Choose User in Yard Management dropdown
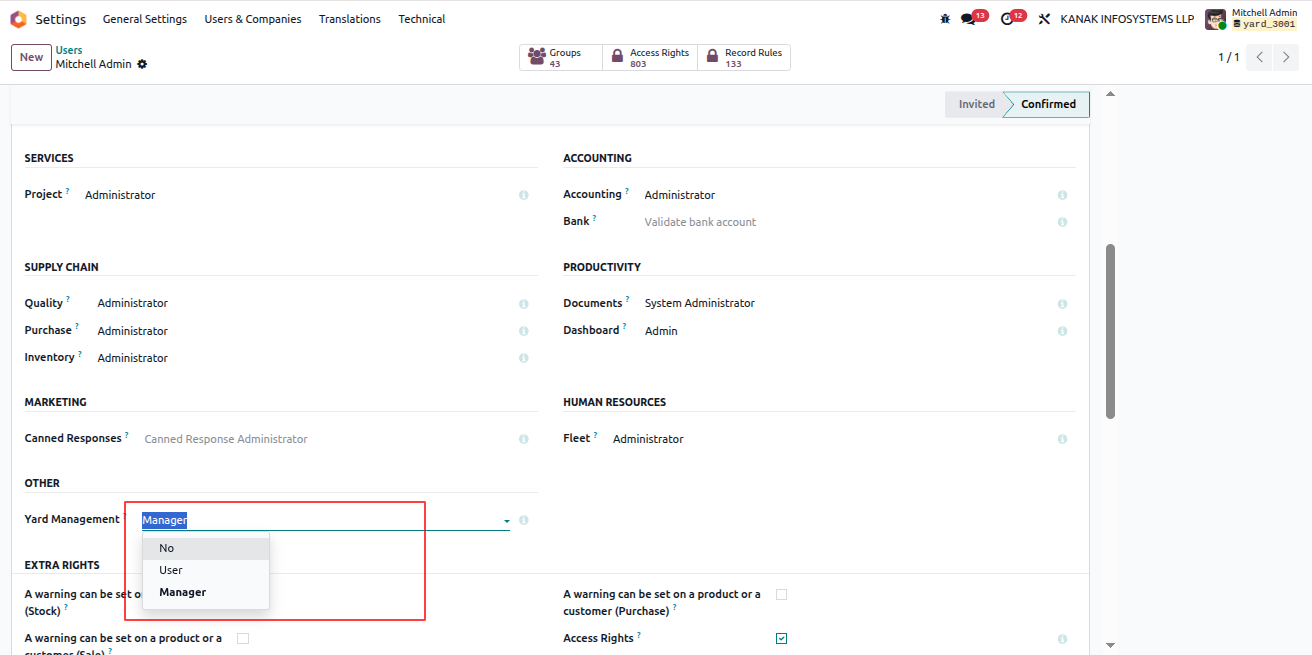The height and width of the screenshot is (655, 1312). 206,570
